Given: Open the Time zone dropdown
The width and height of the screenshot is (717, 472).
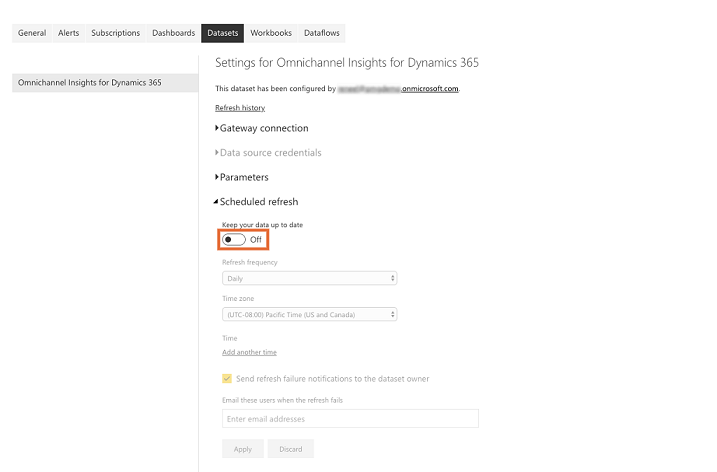Looking at the screenshot, I should click(x=310, y=314).
